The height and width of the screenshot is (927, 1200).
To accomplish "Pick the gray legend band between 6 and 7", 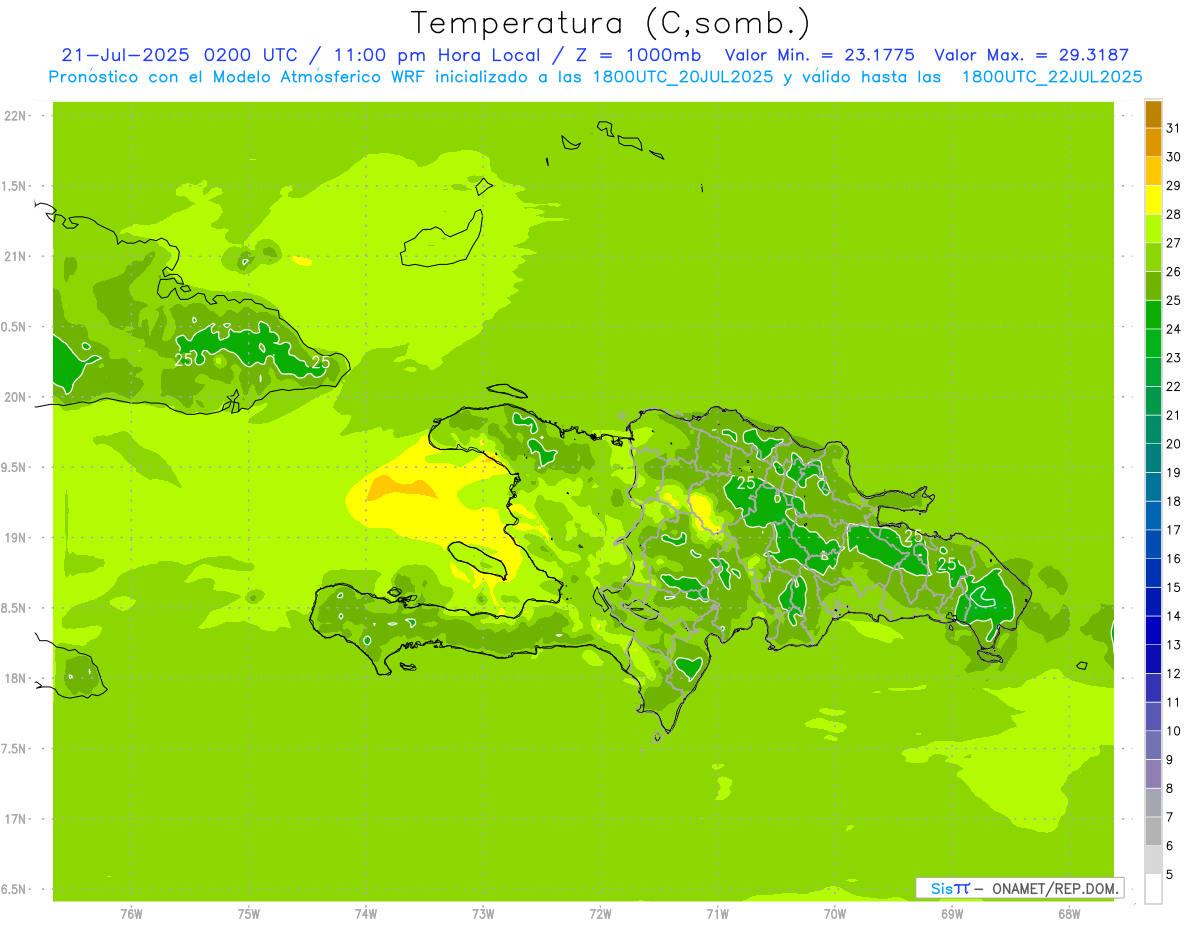I will click(1153, 832).
